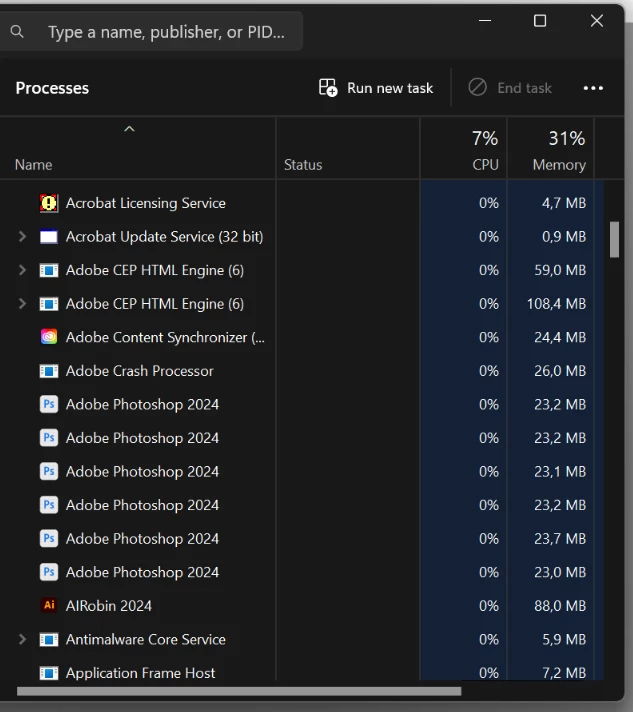This screenshot has height=712, width=633.
Task: Expand Adobe CEP HTML Engine using 59,0 MB
Action: tap(22, 270)
